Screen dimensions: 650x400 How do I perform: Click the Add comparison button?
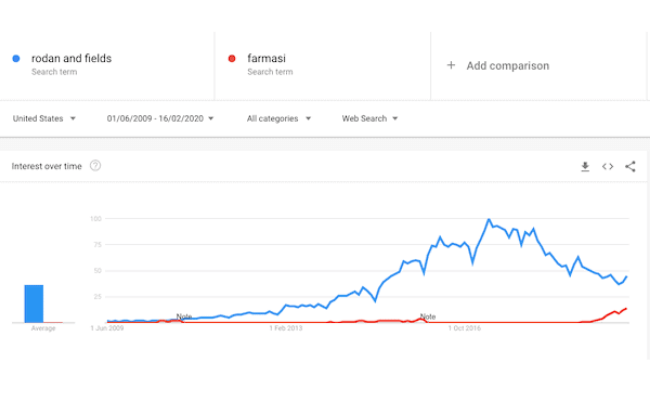(x=498, y=65)
